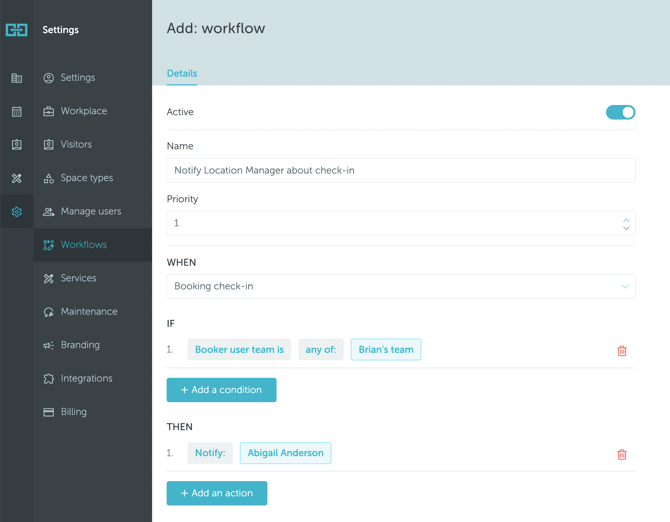670x522 pixels.
Task: Increase the Priority stepper value
Action: [626, 219]
